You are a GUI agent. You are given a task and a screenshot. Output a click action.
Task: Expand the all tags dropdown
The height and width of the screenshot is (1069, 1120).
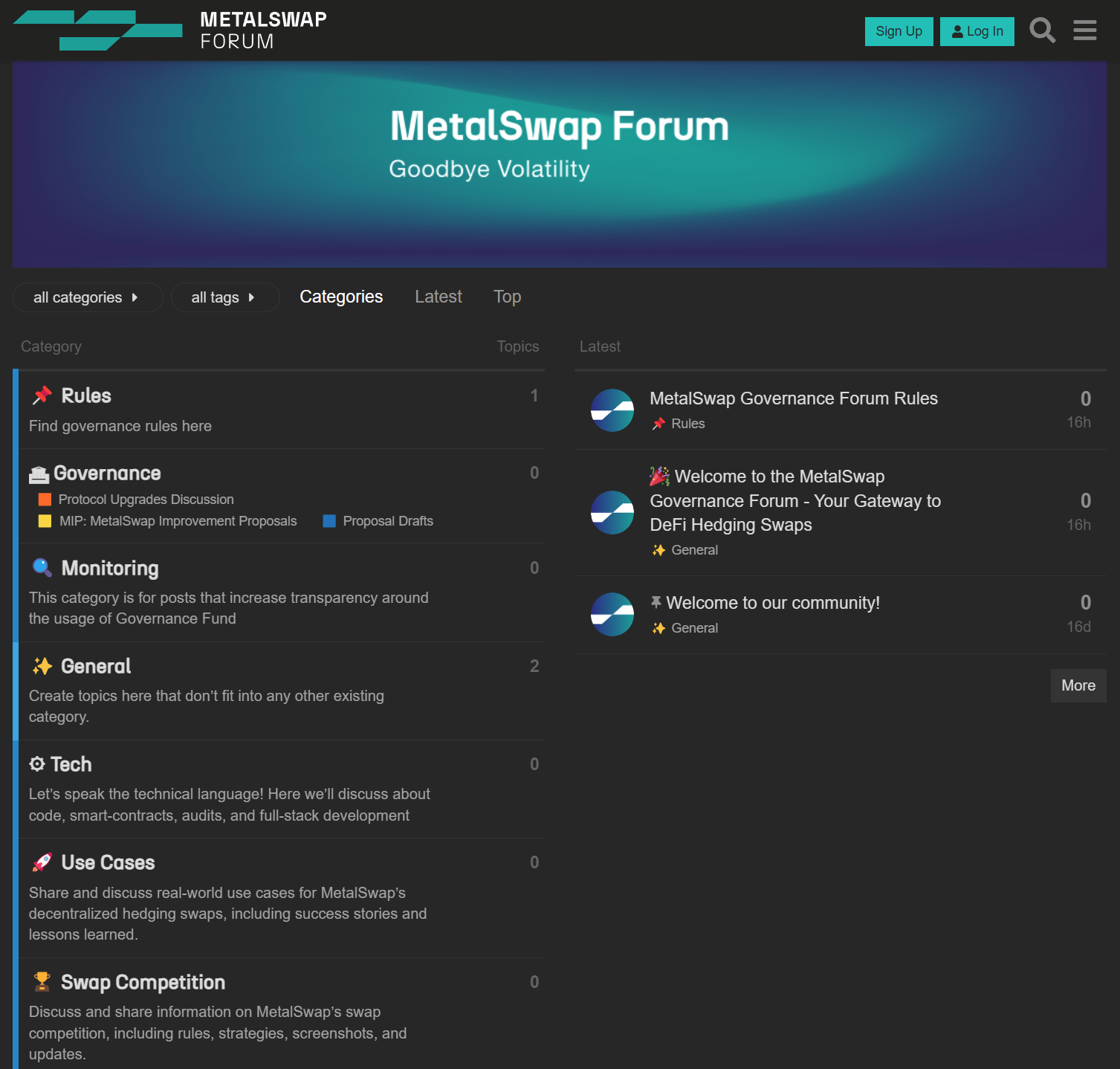[x=225, y=297]
